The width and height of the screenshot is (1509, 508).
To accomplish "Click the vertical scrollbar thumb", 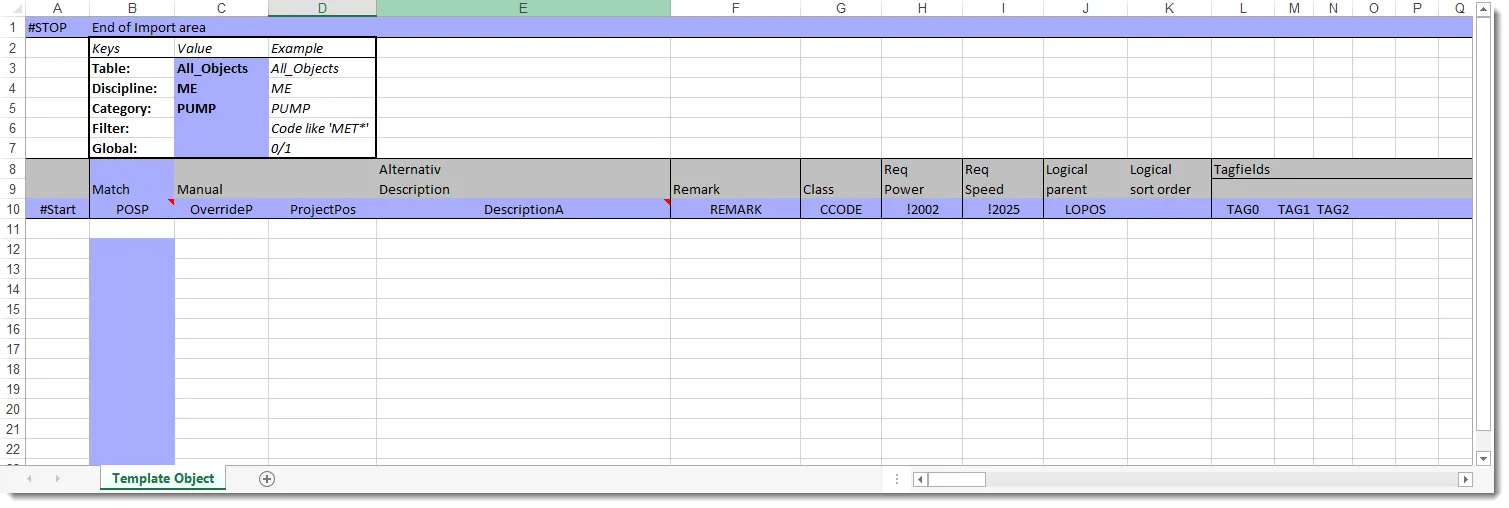I will pos(1484,225).
